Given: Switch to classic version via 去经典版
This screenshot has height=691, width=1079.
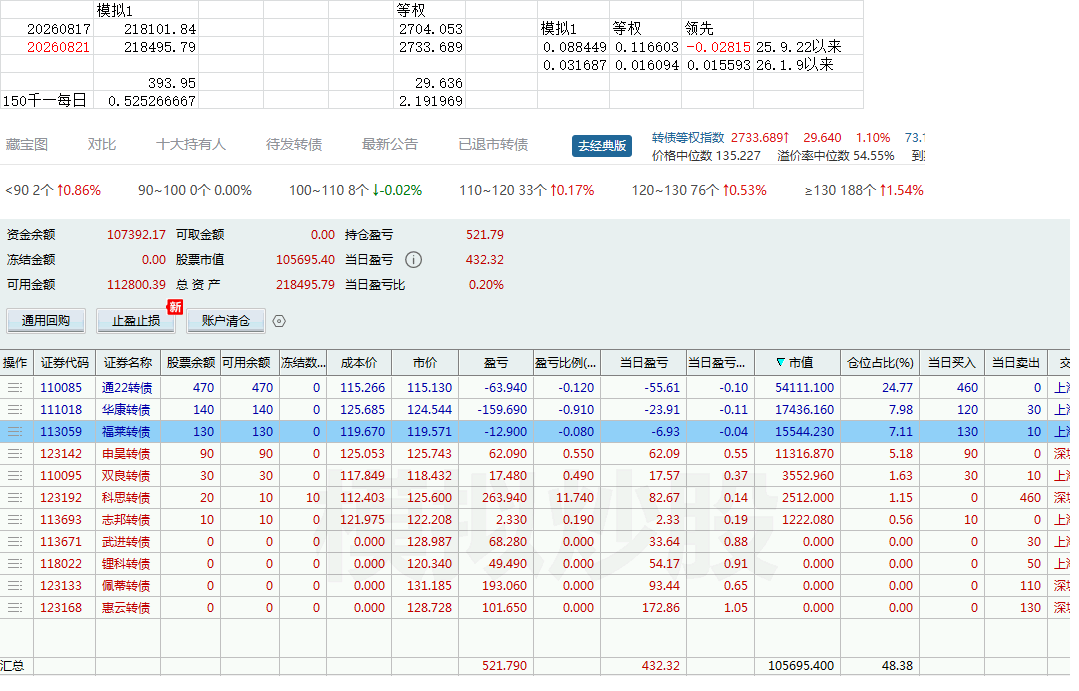Looking at the screenshot, I should 601,146.
